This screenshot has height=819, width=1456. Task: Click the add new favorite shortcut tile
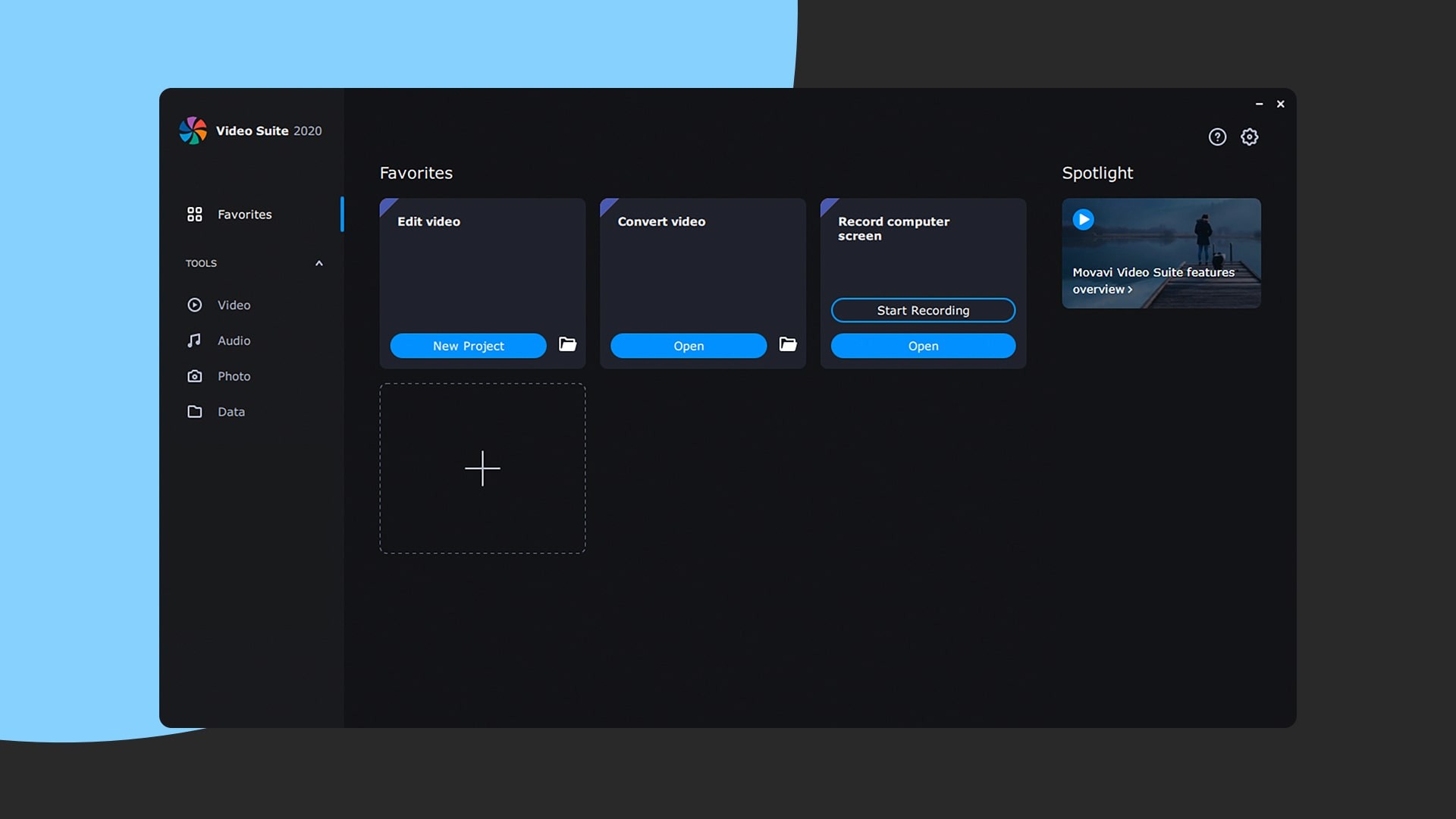click(483, 468)
